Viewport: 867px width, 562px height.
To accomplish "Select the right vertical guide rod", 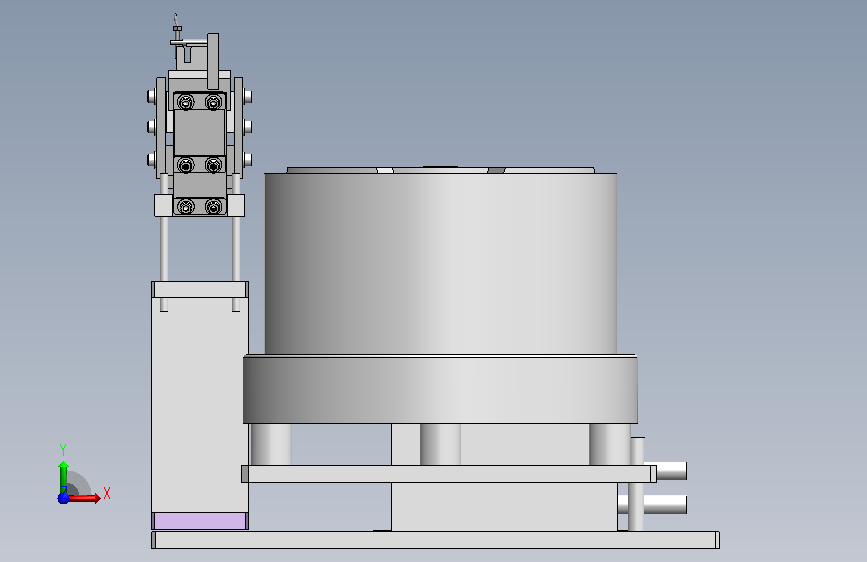I will click(x=236, y=249).
